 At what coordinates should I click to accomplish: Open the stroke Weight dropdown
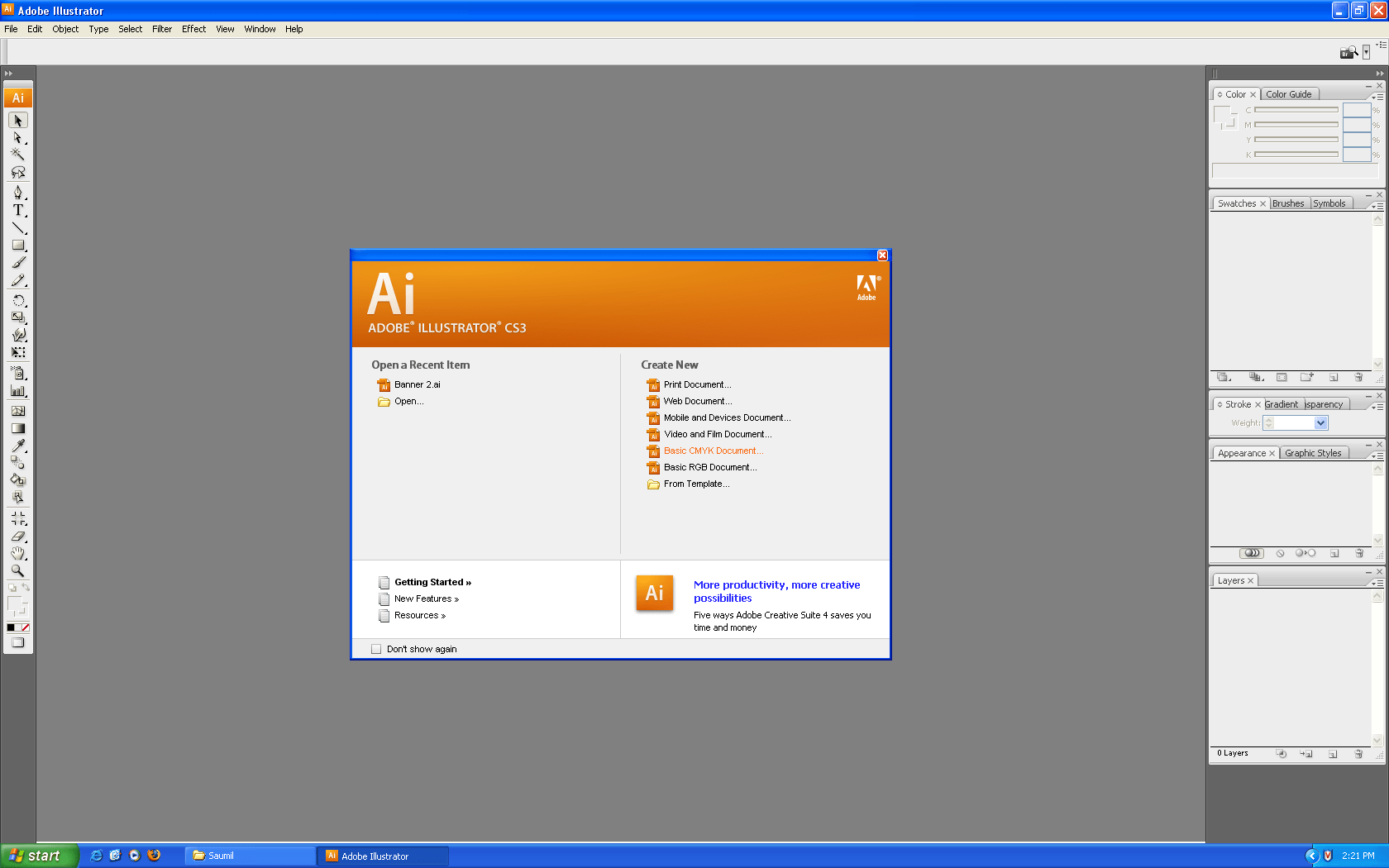click(x=1320, y=422)
